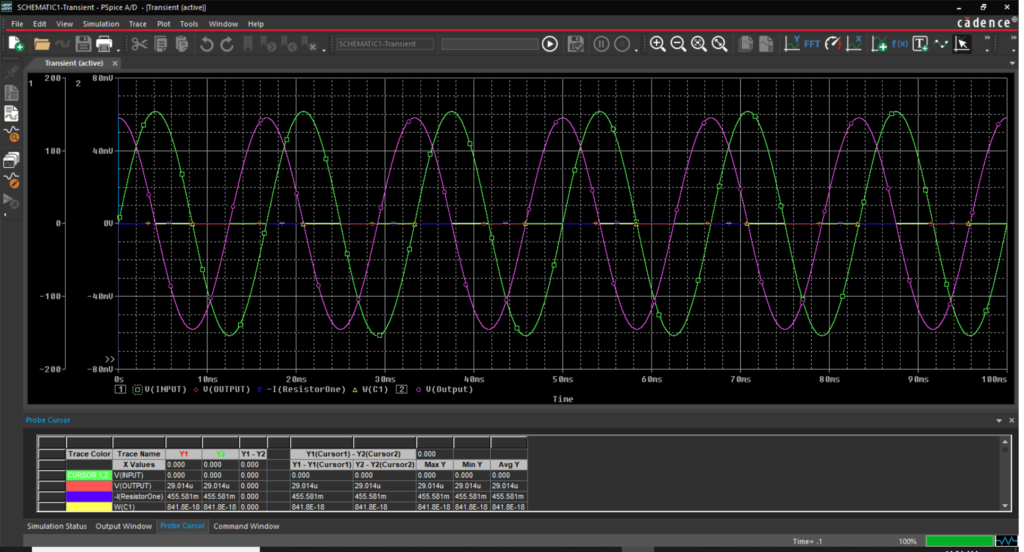This screenshot has width=1024, height=552.
Task: Open evaluate measurement f(x) tool
Action: (900, 44)
